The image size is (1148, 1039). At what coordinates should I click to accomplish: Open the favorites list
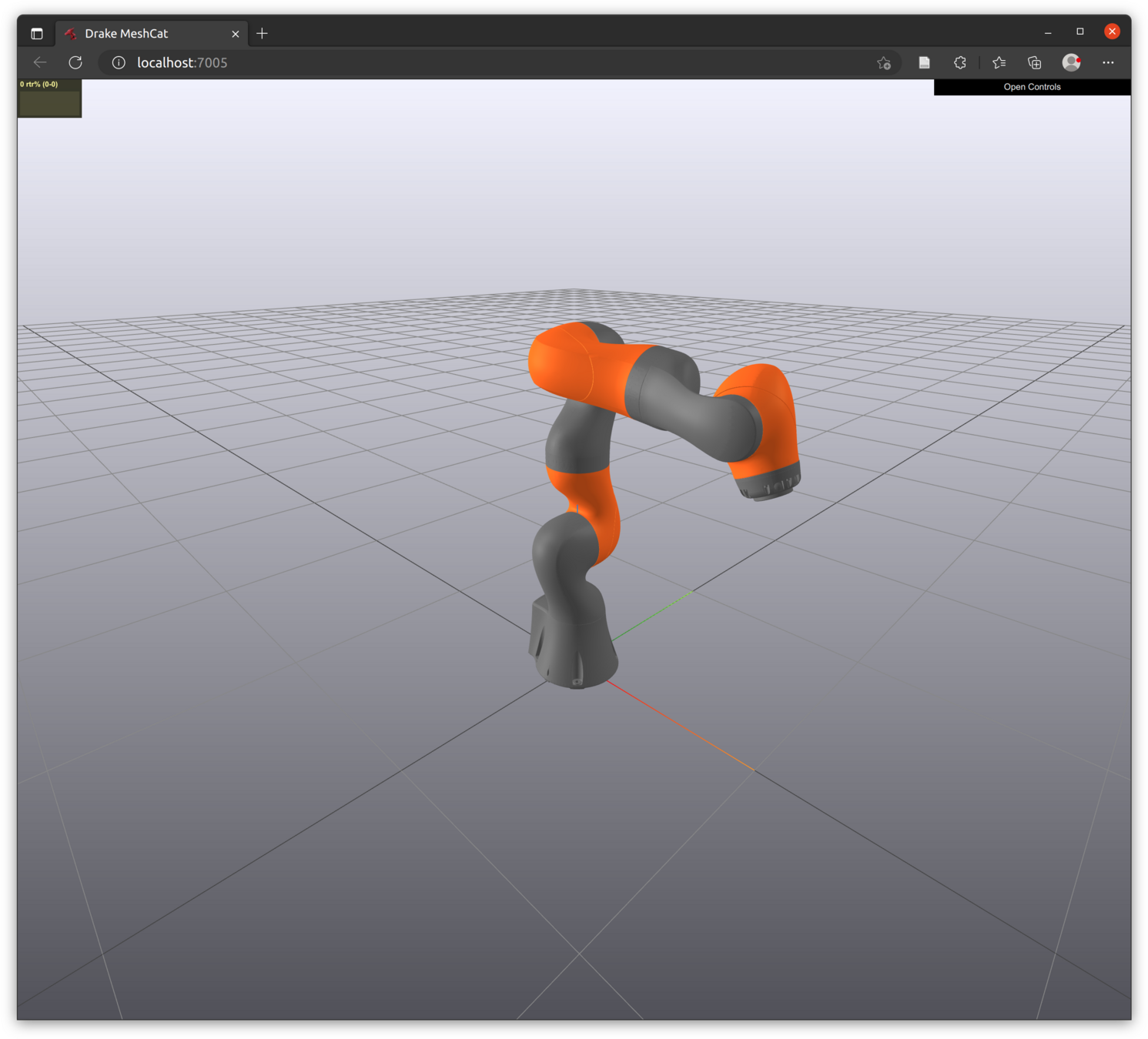pos(999,62)
